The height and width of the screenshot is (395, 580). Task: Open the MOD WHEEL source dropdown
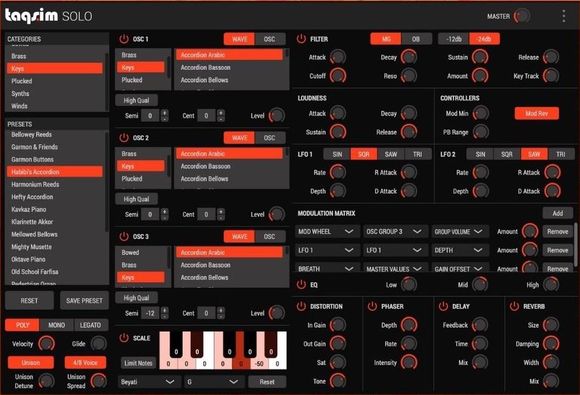coord(327,232)
